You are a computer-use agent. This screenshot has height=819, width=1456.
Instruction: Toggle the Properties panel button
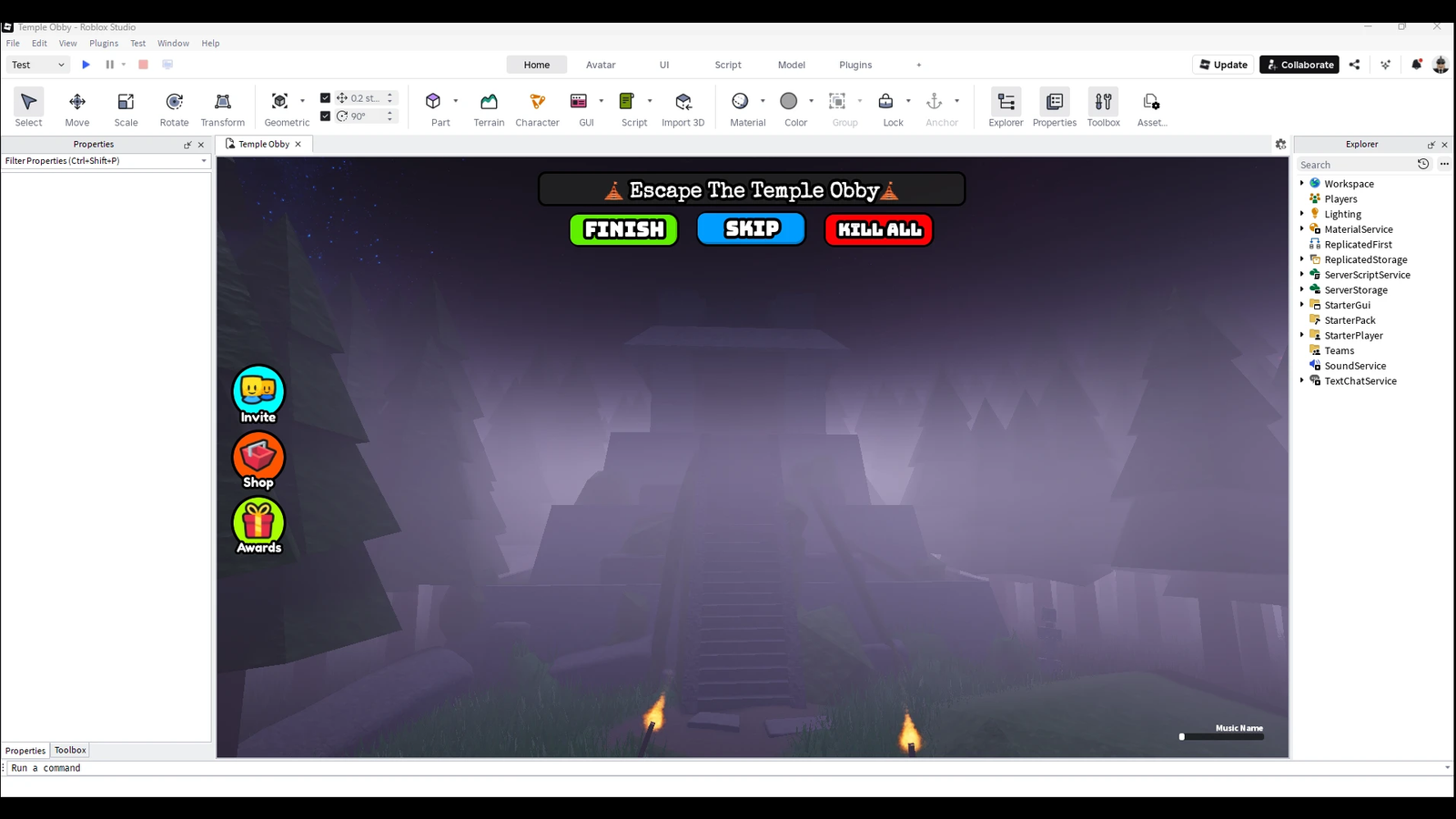pos(1055,107)
